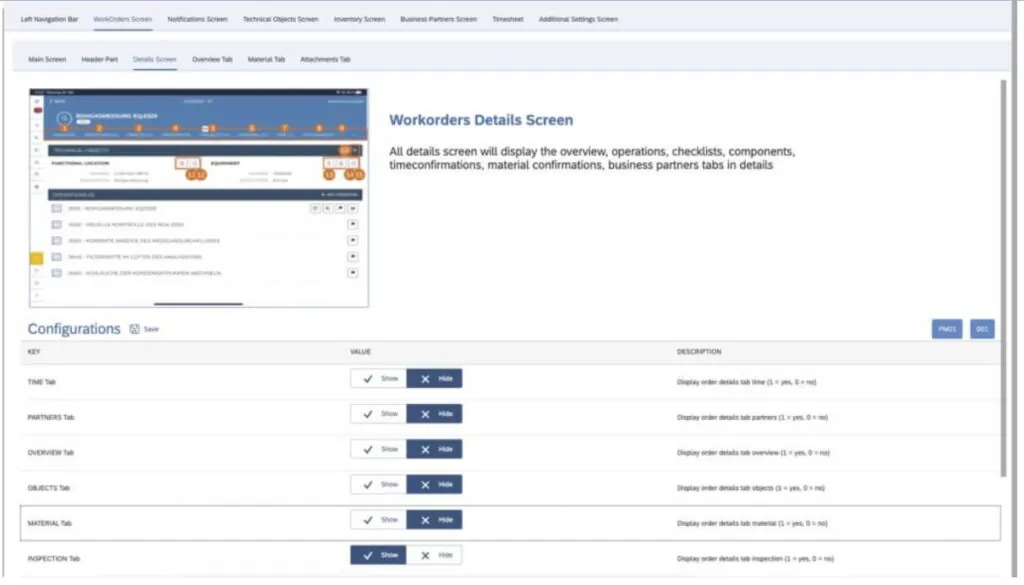The width and height of the screenshot is (1024, 585).
Task: Set MATERIAL Tab to Show
Action: 379,520
